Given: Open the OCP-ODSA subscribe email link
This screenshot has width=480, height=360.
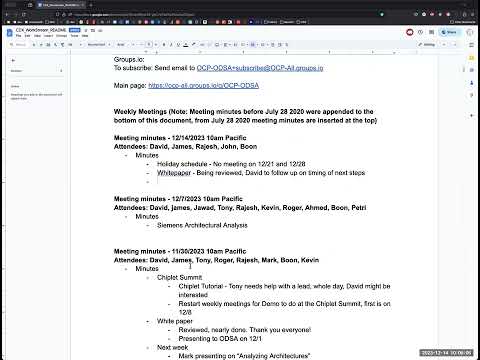Looking at the screenshot, I should click(x=260, y=68).
